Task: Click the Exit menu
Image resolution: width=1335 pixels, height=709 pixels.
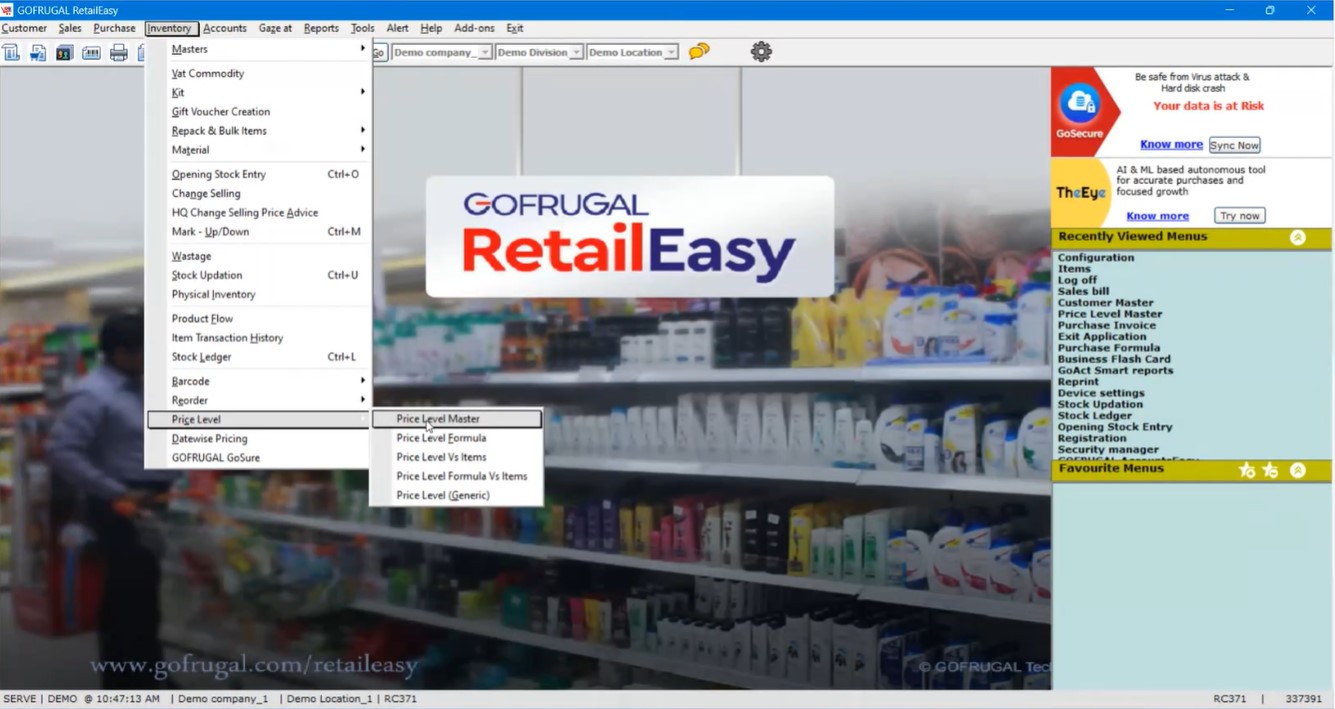Action: tap(515, 28)
